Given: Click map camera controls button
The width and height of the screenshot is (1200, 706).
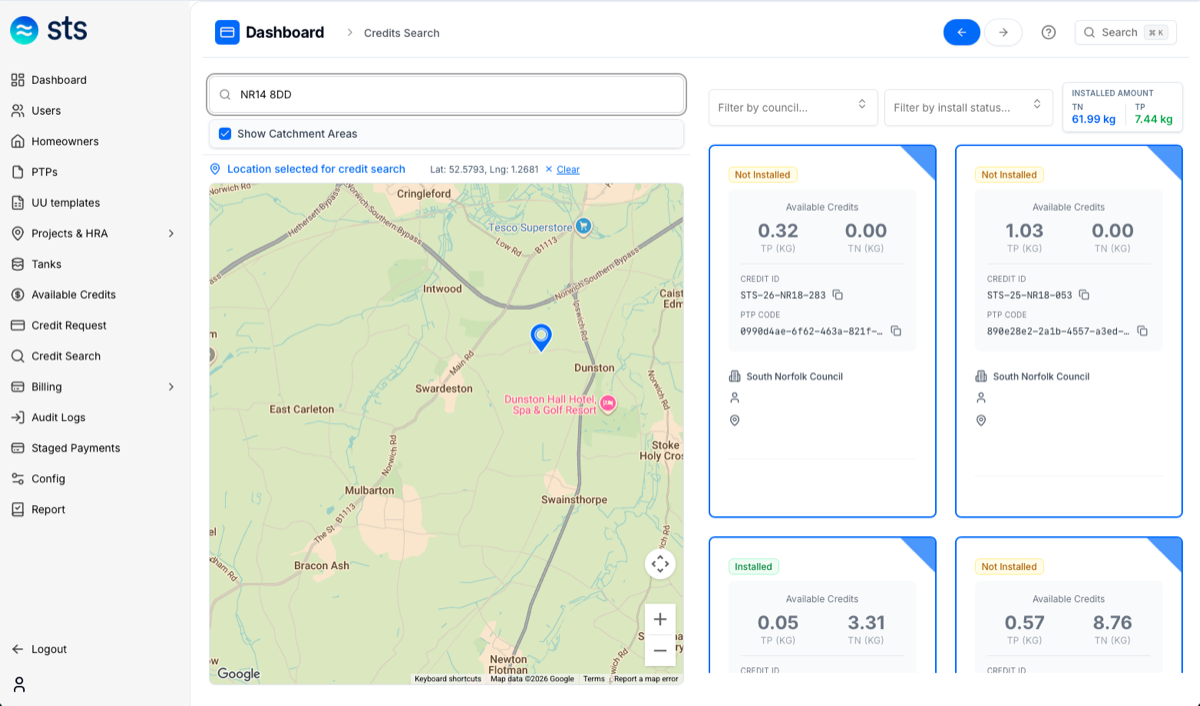Looking at the screenshot, I should (x=660, y=564).
